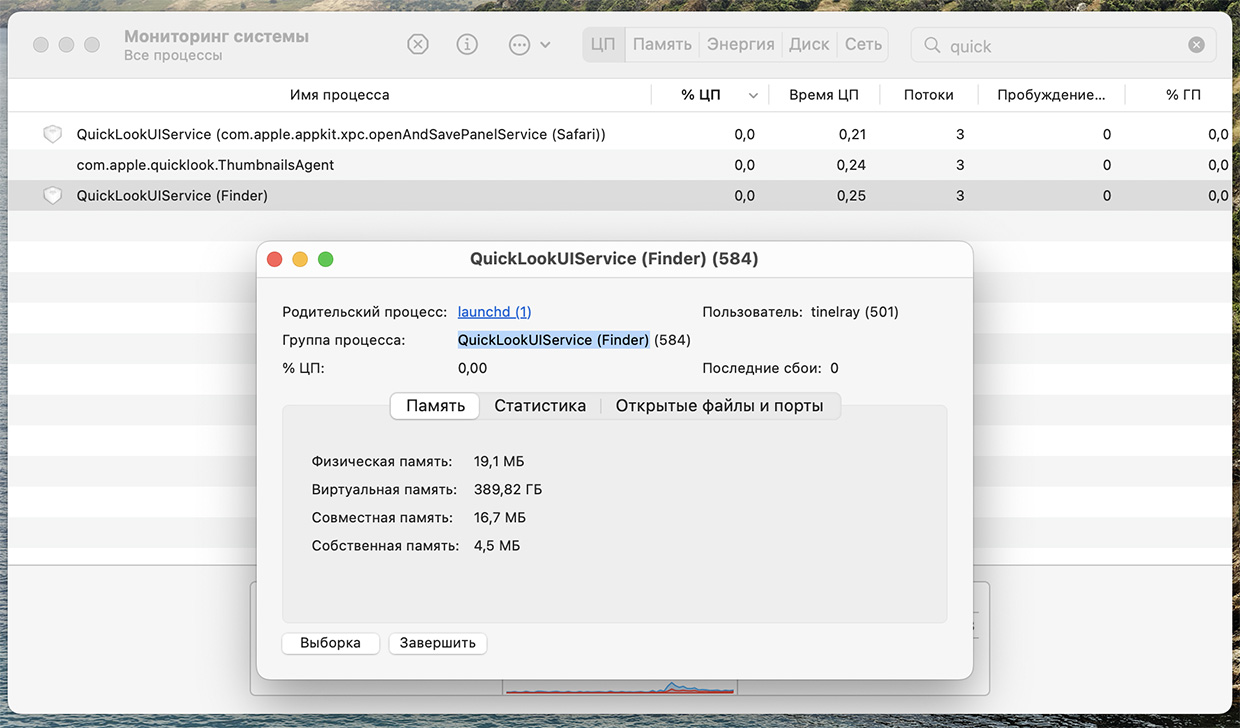Select QuickLookUIService (Finder) row in list
Screen dimensions: 1240x728
click(620, 196)
